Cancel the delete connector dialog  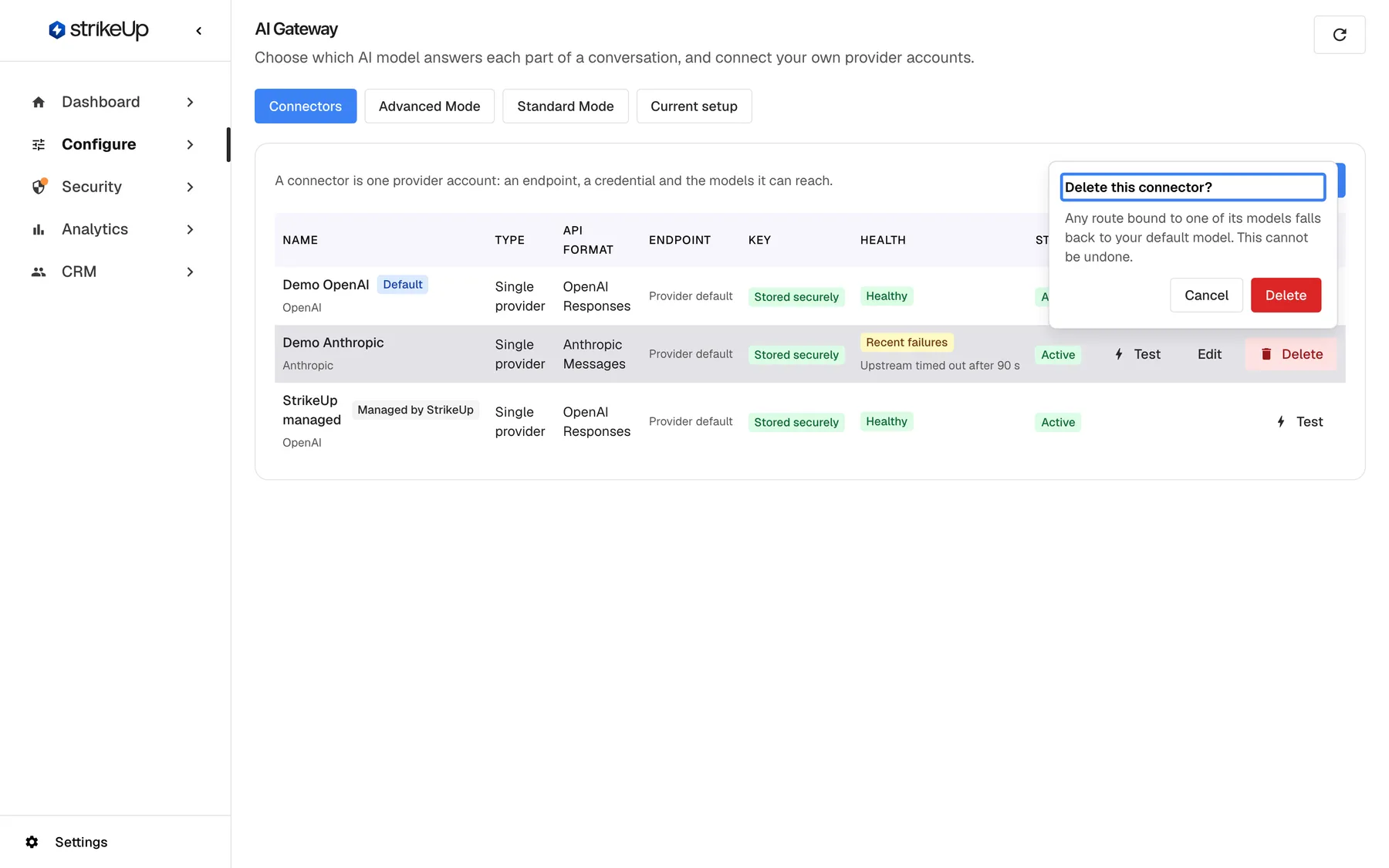[x=1206, y=295]
